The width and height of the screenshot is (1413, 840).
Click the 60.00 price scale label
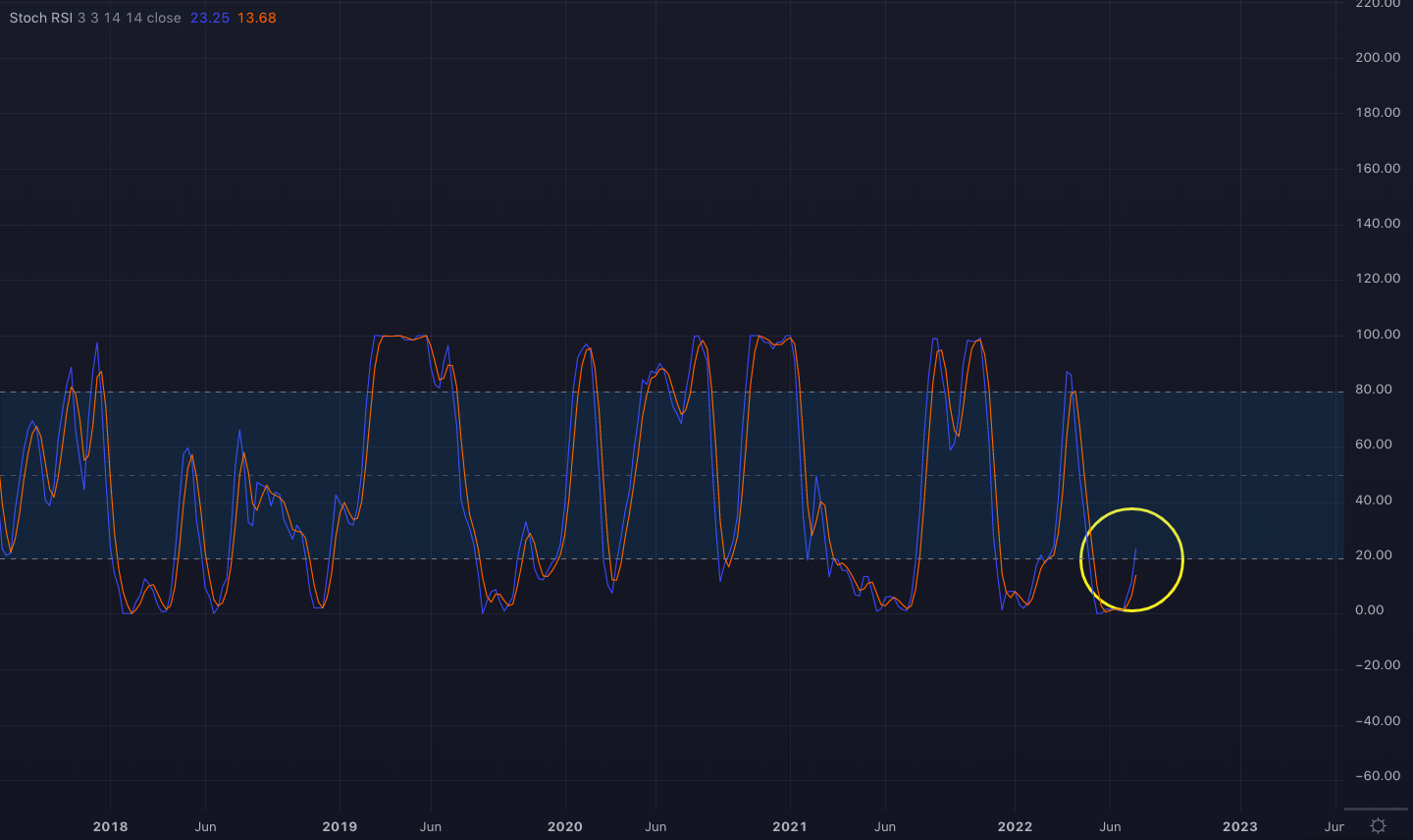1374,444
